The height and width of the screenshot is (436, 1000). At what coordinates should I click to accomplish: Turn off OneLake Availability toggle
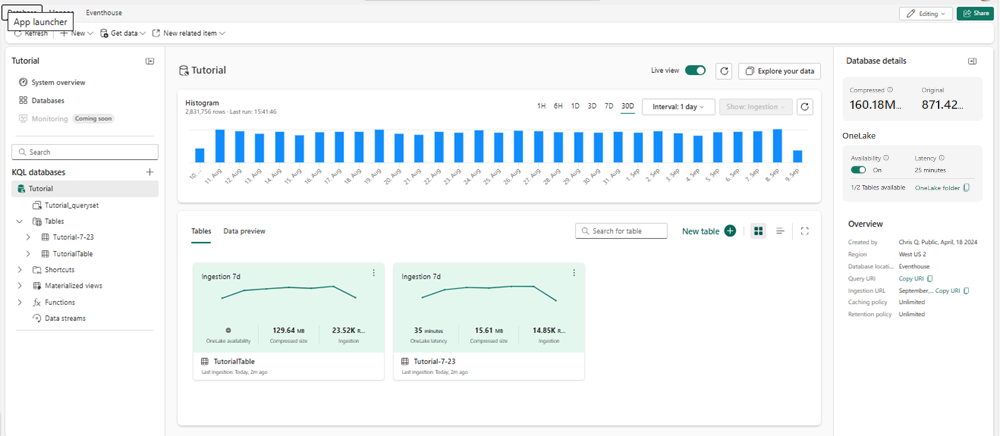[x=858, y=170]
